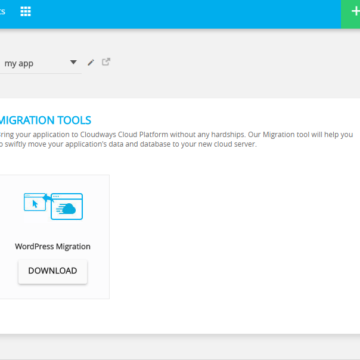Viewport: 360px width, 360px height.
Task: Select the 'WordPress Migration' label text
Action: [53, 246]
